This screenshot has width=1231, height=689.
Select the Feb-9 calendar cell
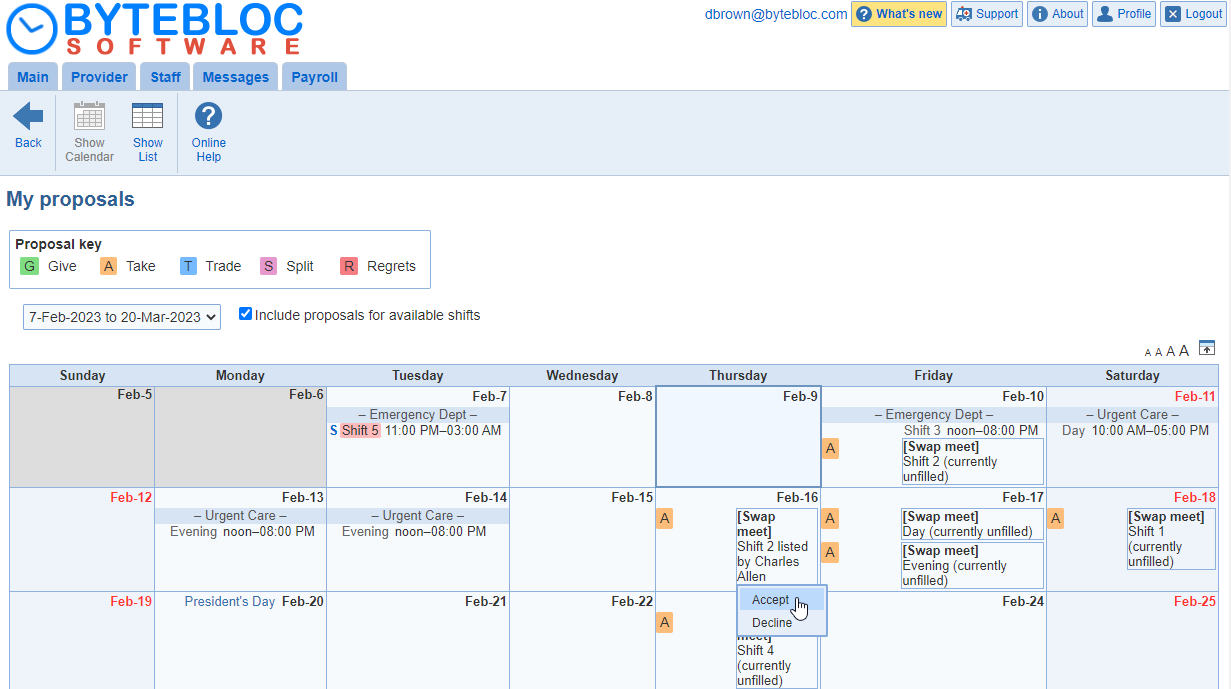point(738,437)
